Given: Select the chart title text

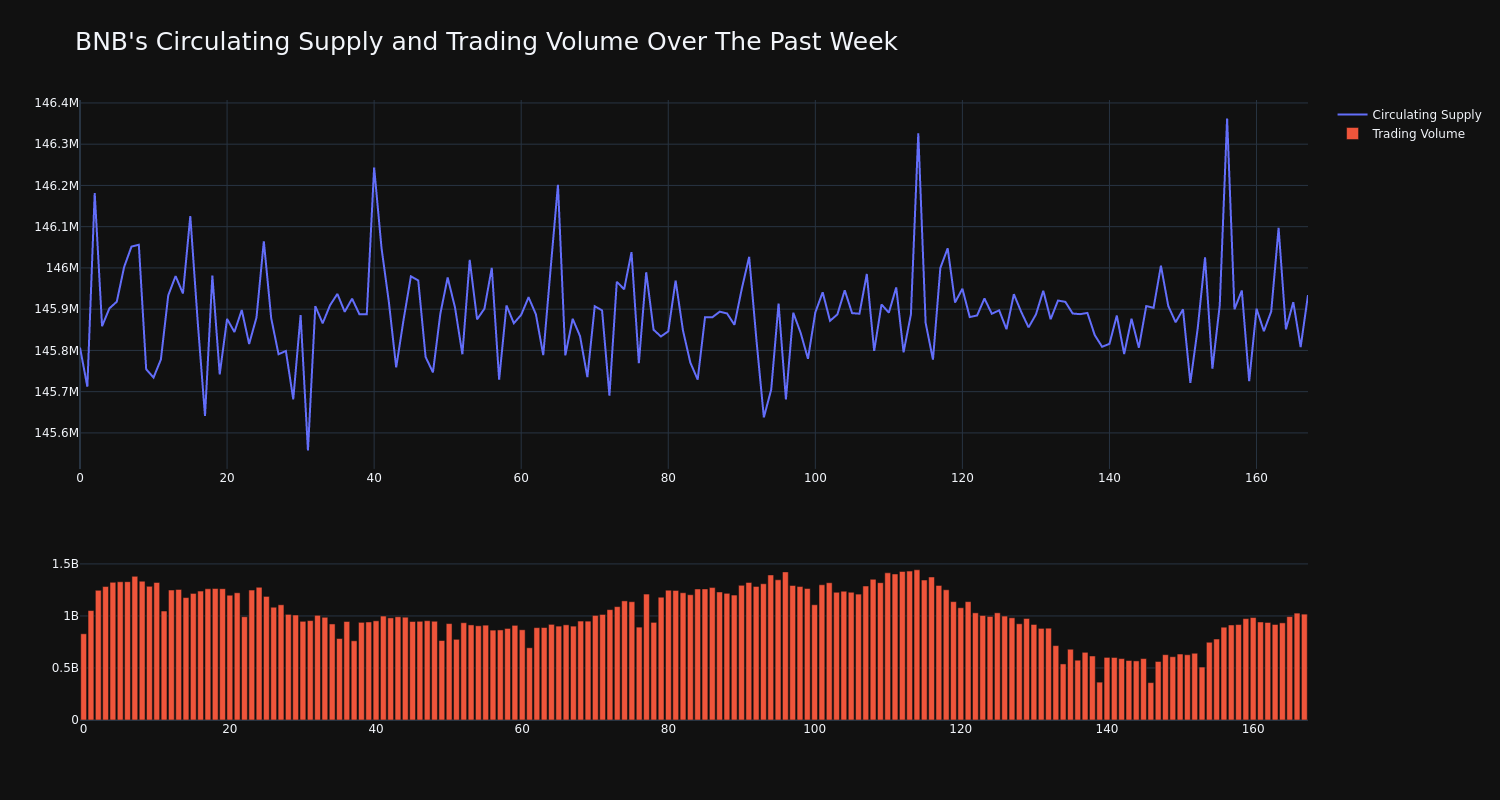Looking at the screenshot, I should click(486, 42).
